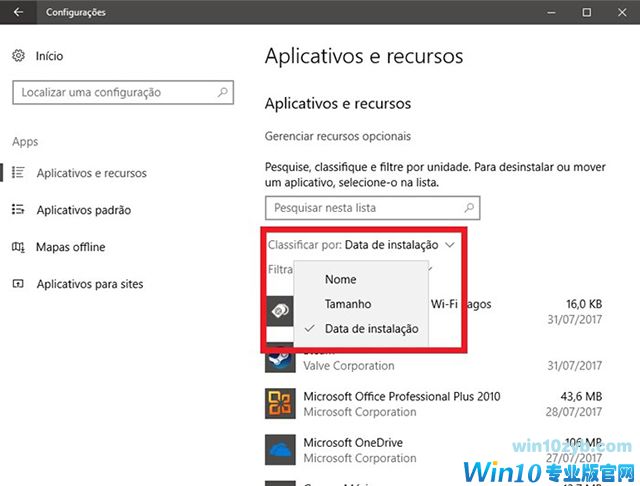The width and height of the screenshot is (640, 486).
Task: Select the Steam app icon
Action: coord(280,362)
